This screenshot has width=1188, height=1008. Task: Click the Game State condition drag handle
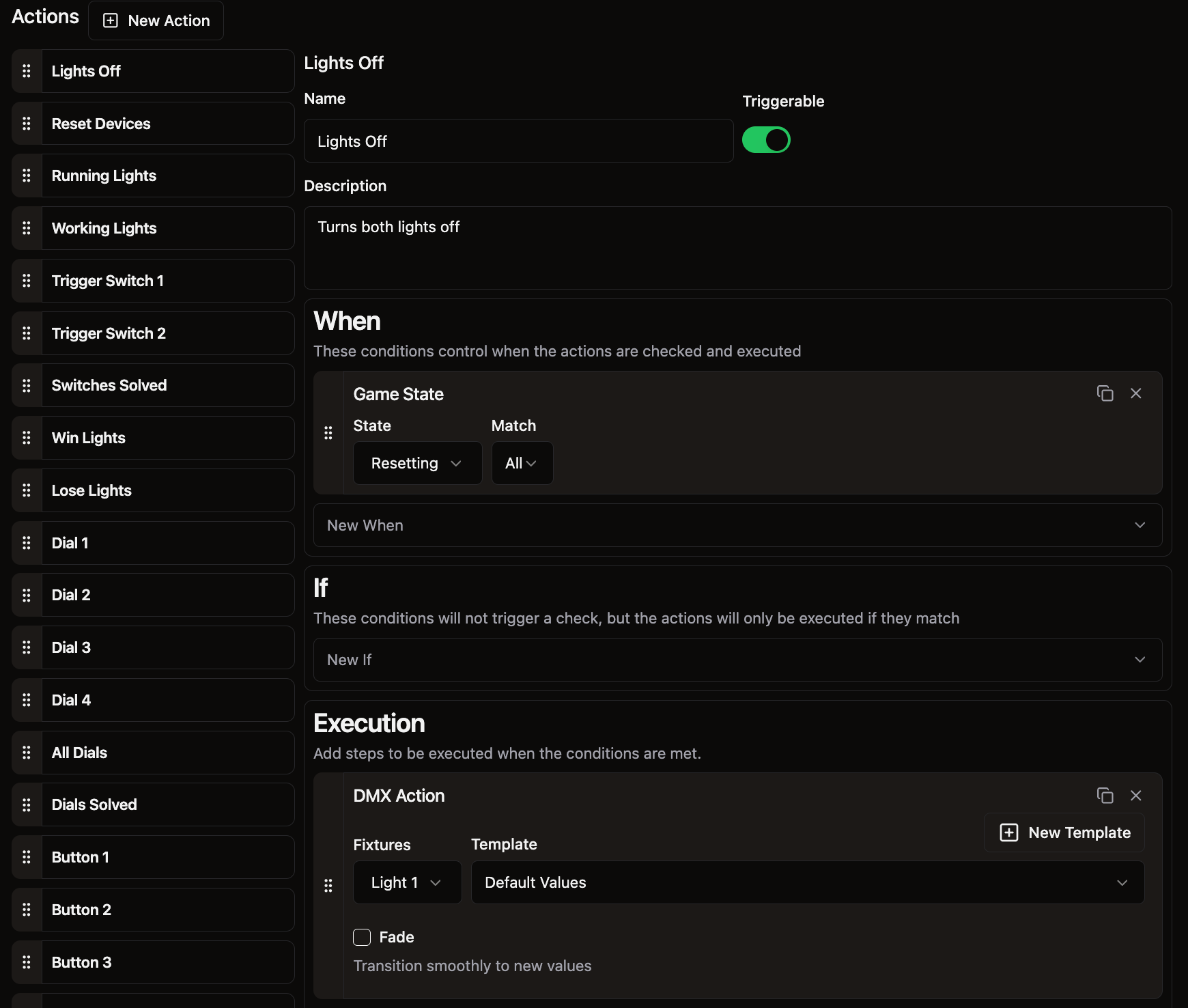point(328,433)
